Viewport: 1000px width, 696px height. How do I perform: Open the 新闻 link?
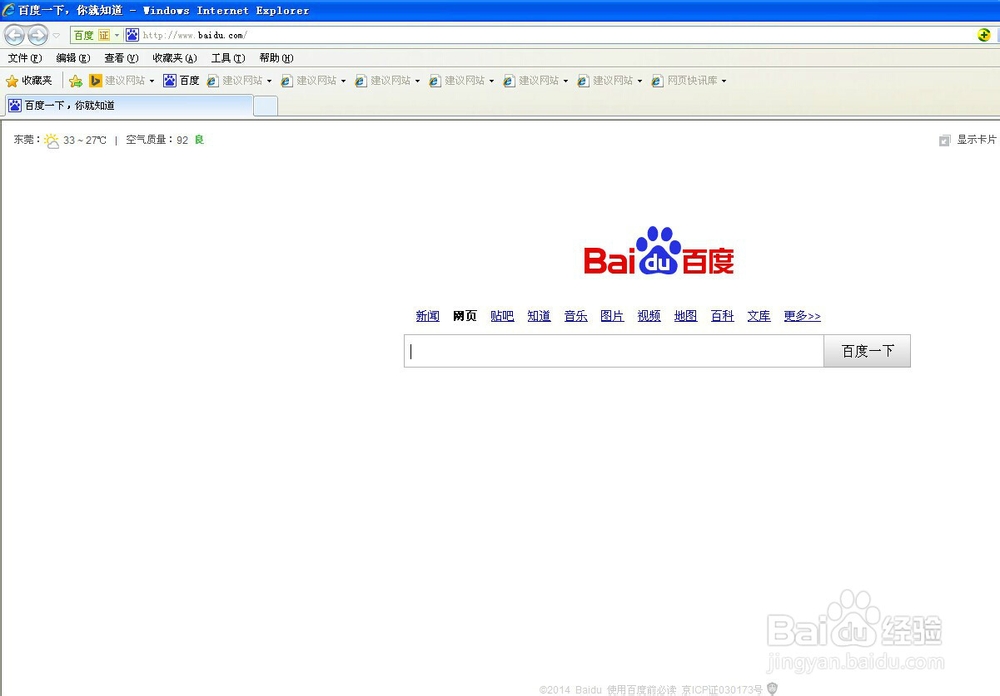pyautogui.click(x=427, y=316)
